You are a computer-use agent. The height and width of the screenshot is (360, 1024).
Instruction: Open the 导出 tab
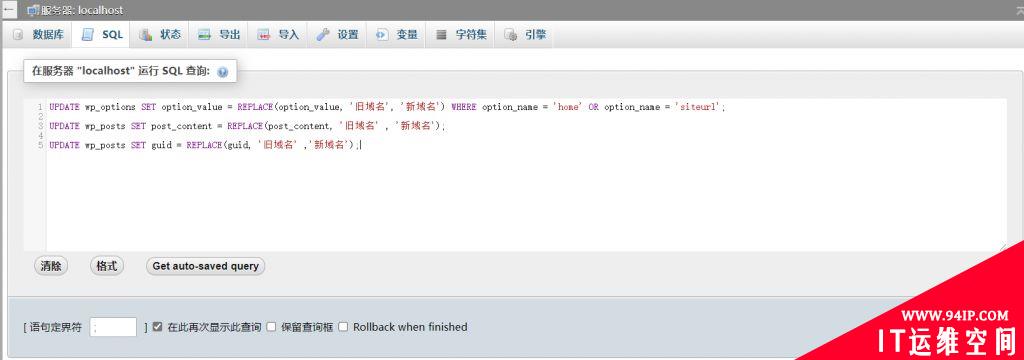[x=219, y=35]
